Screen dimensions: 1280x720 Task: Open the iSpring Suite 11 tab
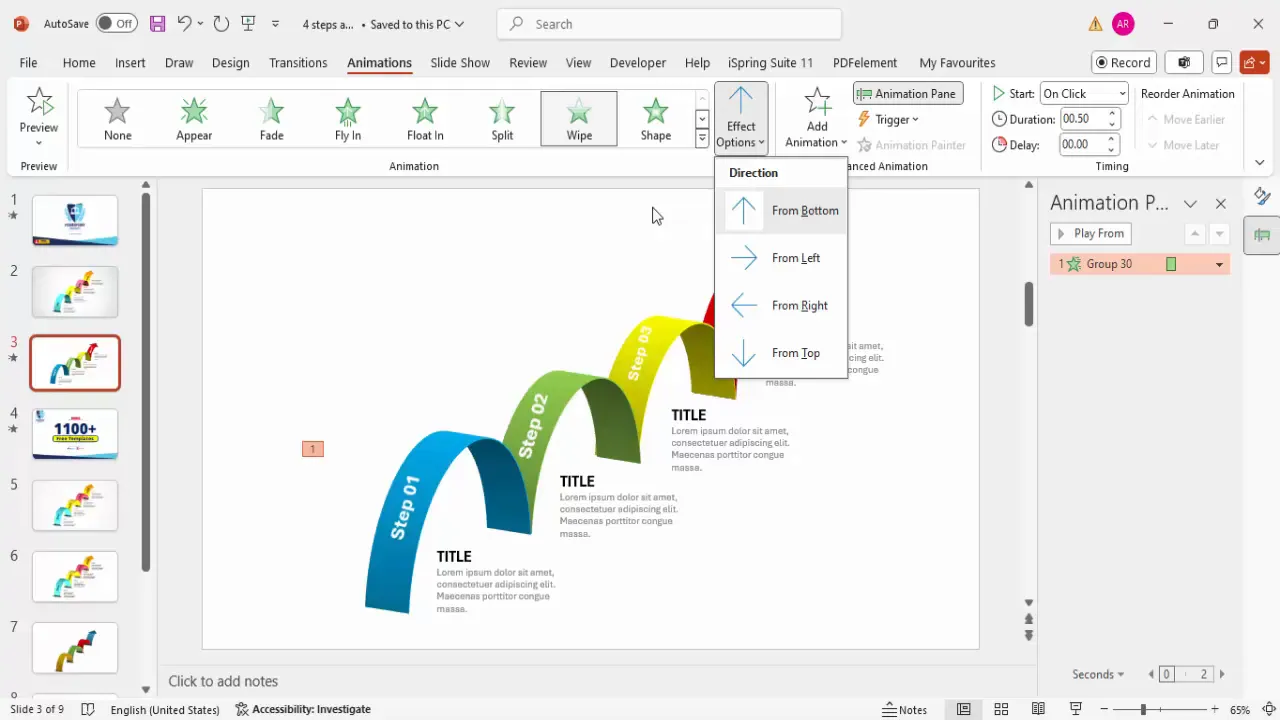pyautogui.click(x=770, y=62)
